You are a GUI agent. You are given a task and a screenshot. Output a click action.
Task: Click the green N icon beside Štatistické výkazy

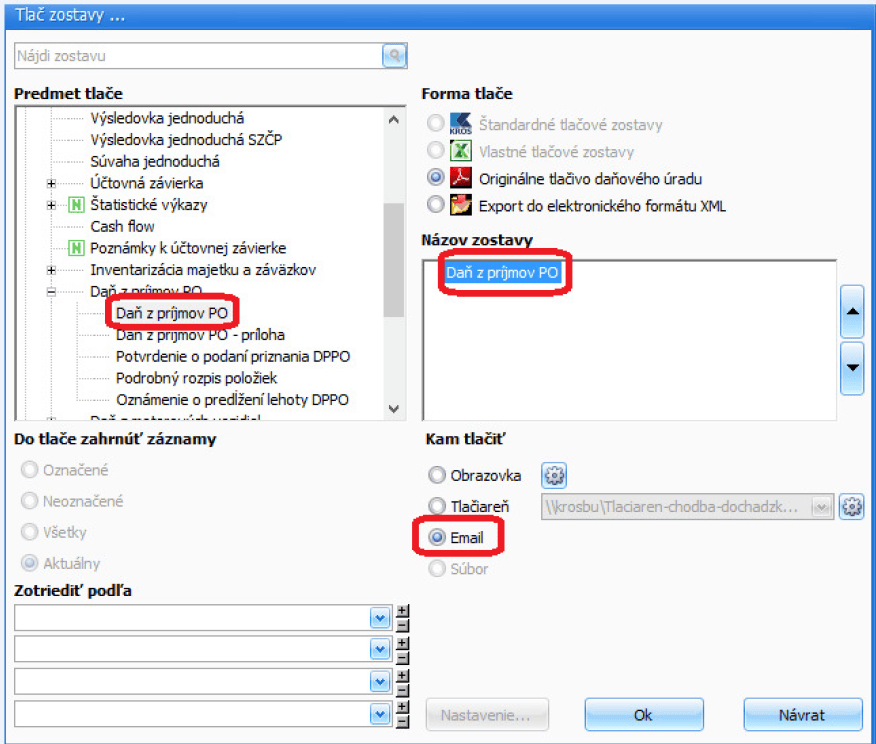[76, 205]
